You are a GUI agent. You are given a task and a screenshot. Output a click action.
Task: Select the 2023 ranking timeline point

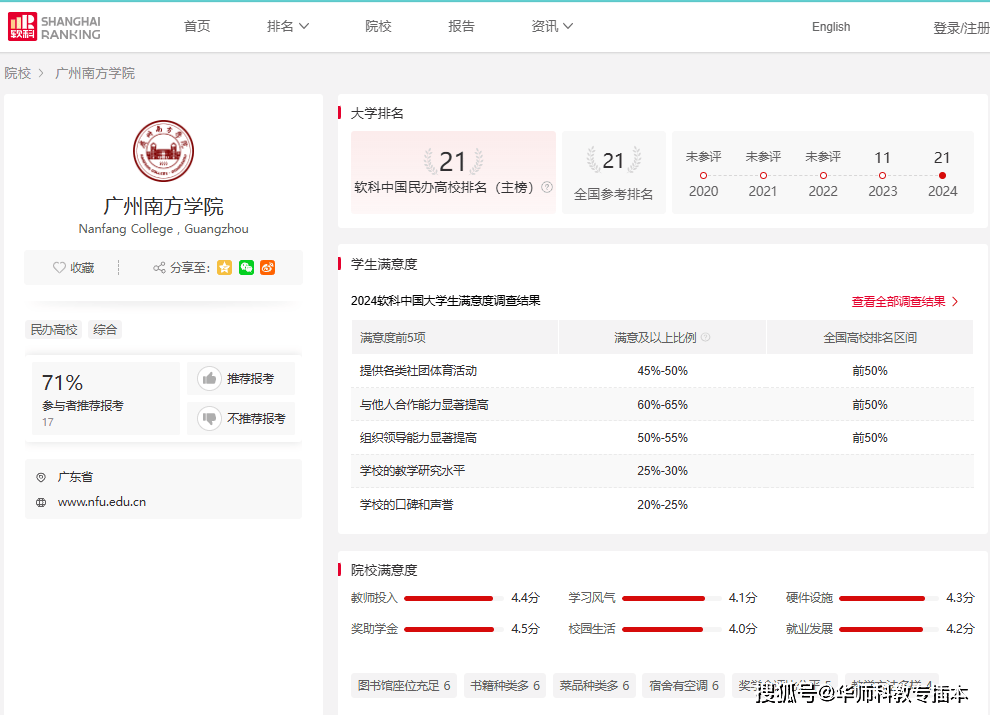tap(882, 175)
